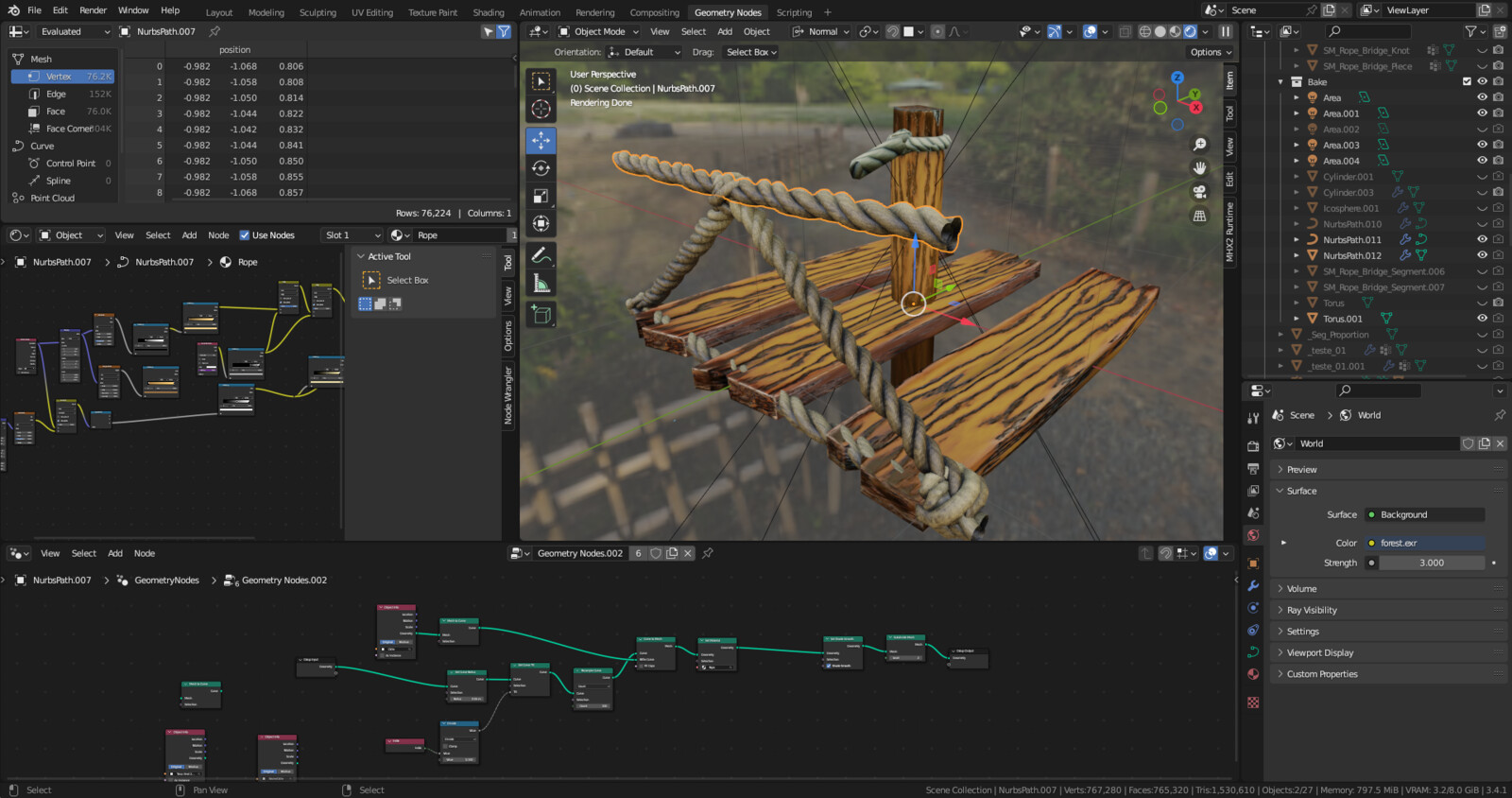Open the Orientation Default dropdown
Viewport: 1512px width, 798px height.
(644, 53)
